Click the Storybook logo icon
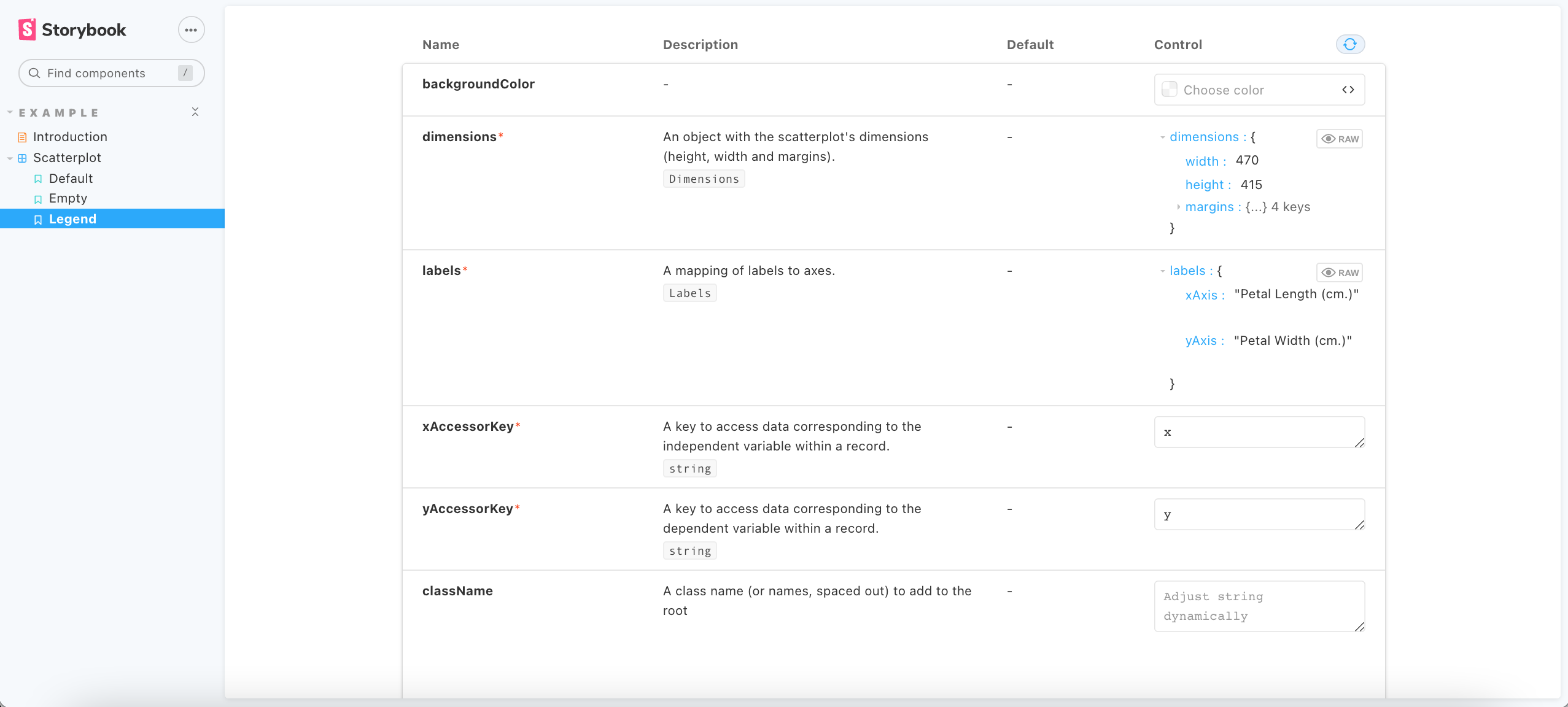1568x707 pixels. pyautogui.click(x=27, y=29)
